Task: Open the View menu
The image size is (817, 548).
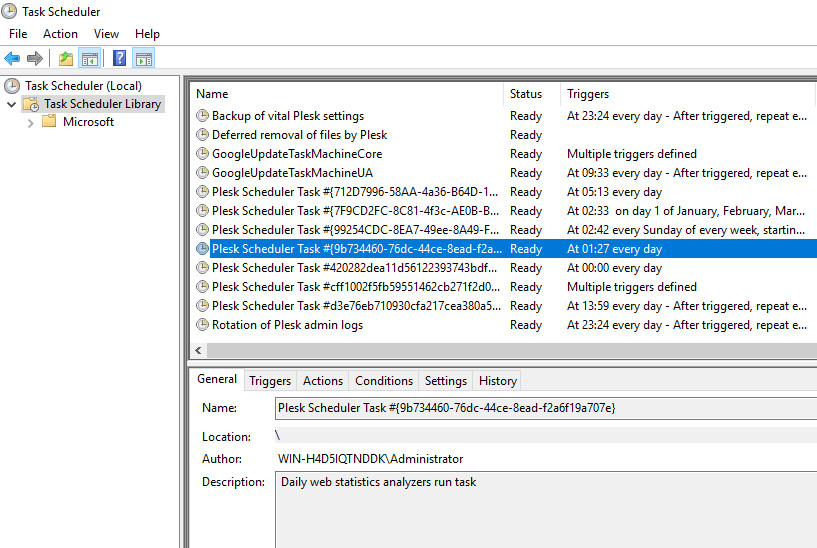Action: click(x=106, y=34)
